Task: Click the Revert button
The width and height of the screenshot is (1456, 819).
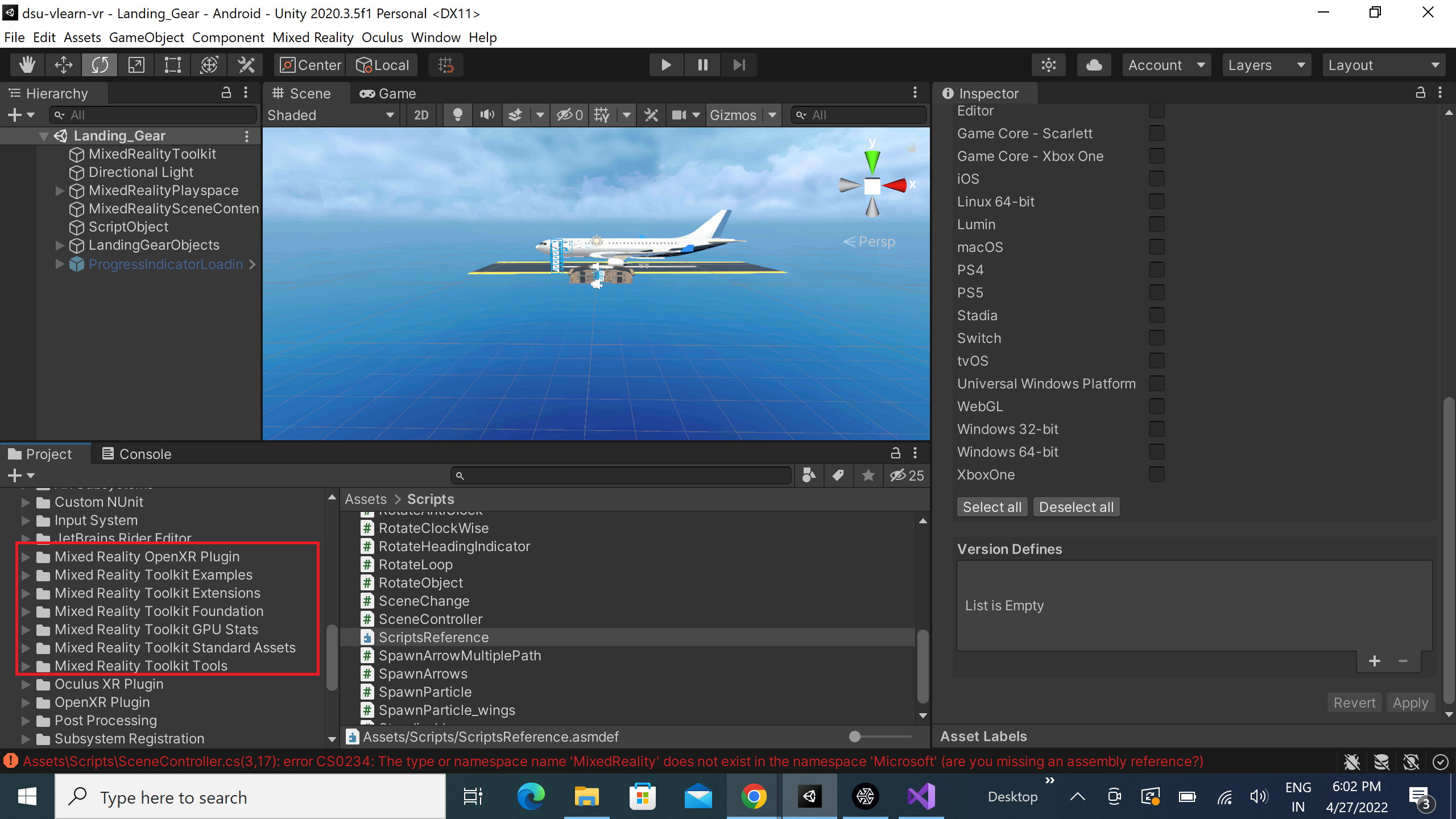Action: pyautogui.click(x=1354, y=702)
